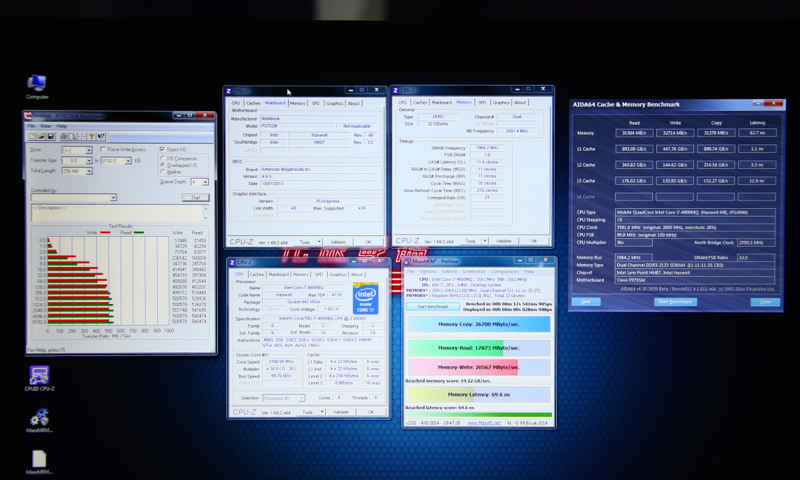Click the Memory Latency bar in MaxxMEM
Image resolution: width=800 pixels, height=480 pixels.
pos(479,394)
